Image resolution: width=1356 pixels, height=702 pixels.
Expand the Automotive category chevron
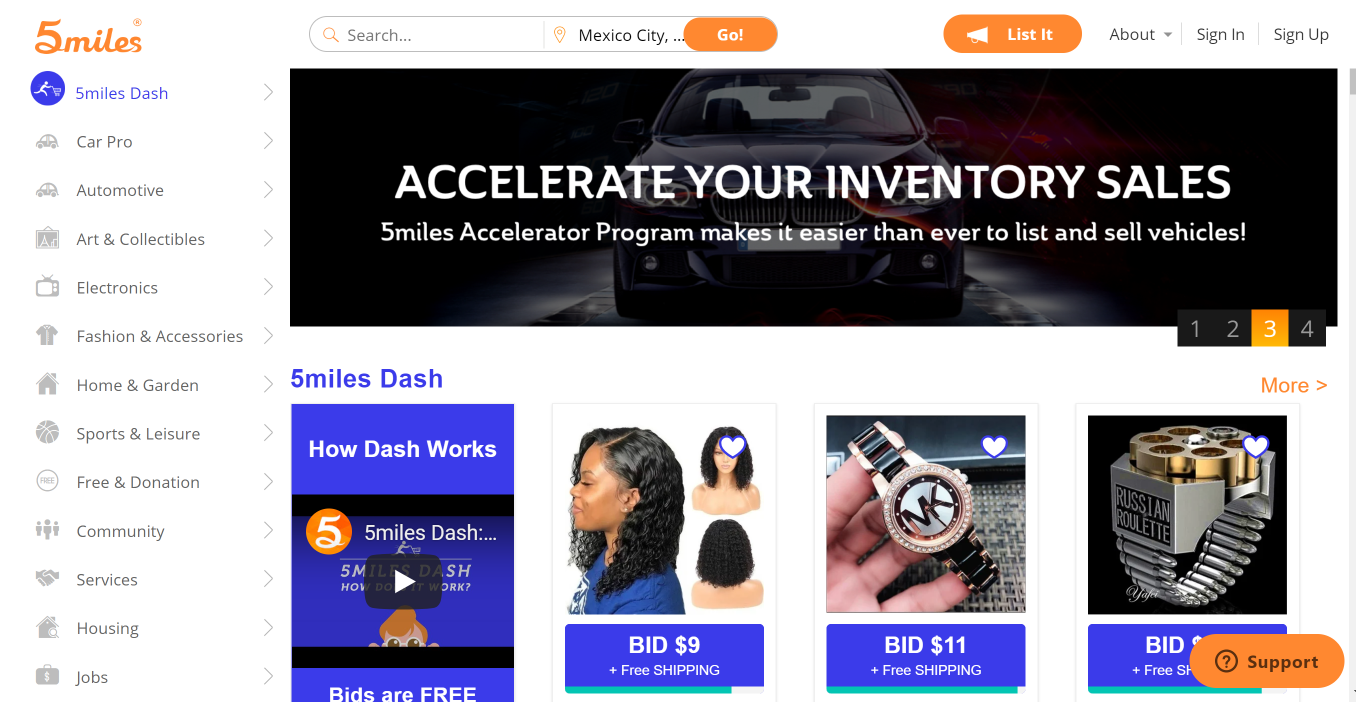click(x=268, y=189)
